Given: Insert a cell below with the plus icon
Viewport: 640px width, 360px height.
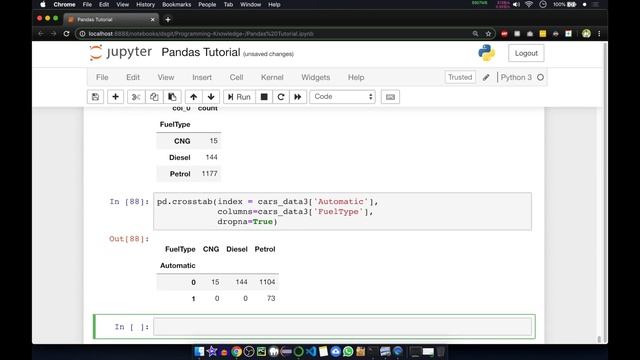Looking at the screenshot, I should tap(116, 97).
